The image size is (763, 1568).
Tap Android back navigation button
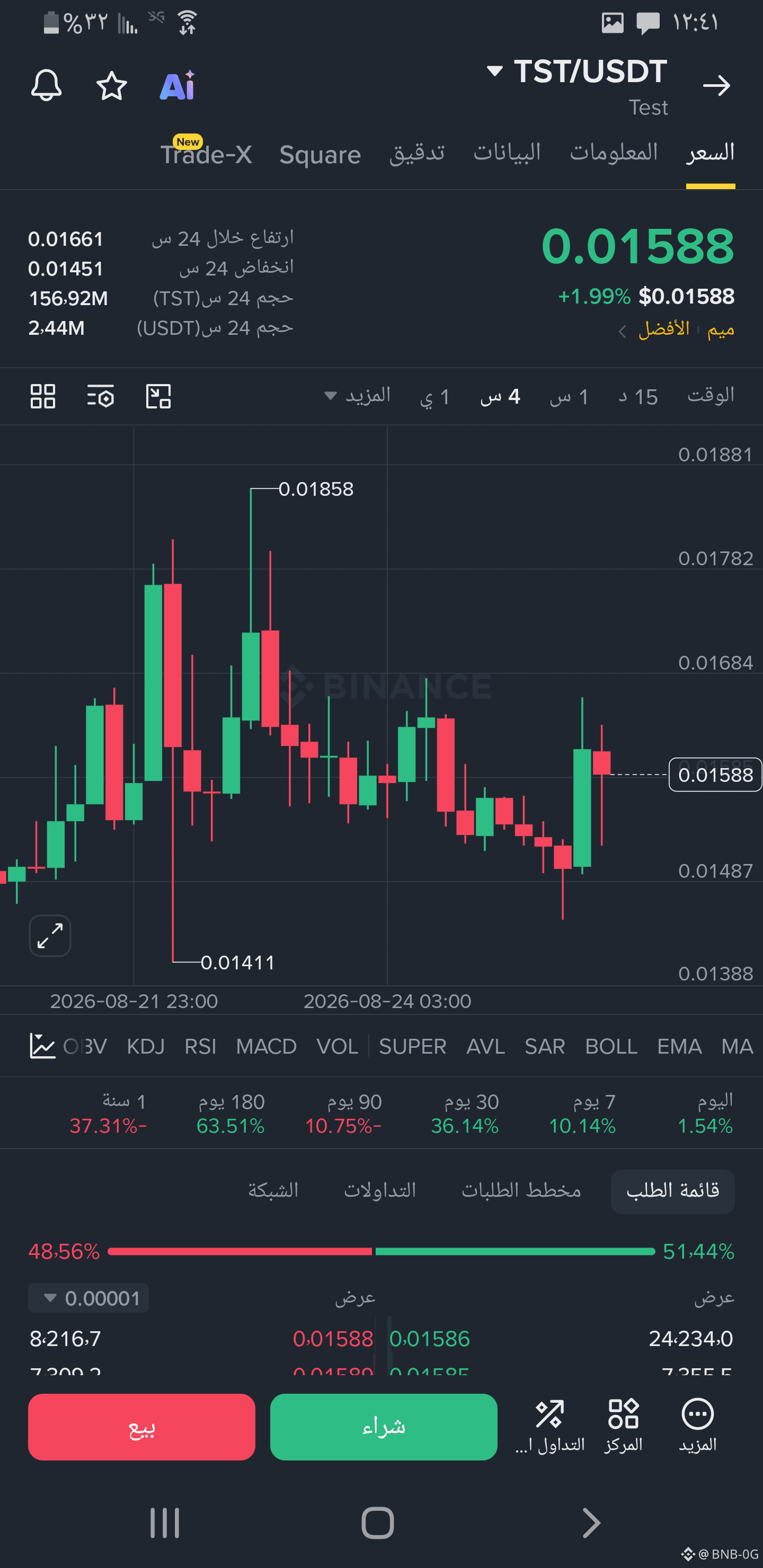pyautogui.click(x=591, y=1523)
